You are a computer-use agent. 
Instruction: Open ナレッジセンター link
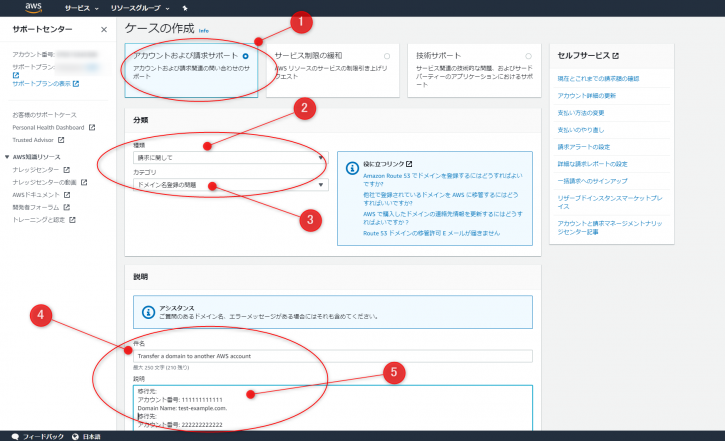[x=36, y=170]
